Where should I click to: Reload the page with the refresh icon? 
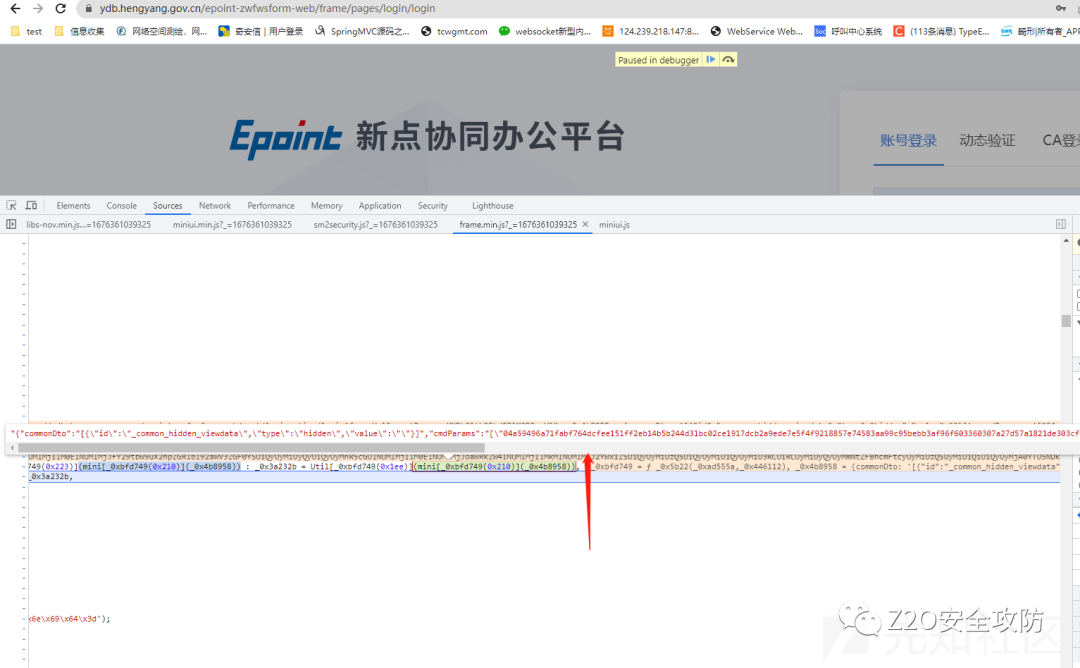61,8
